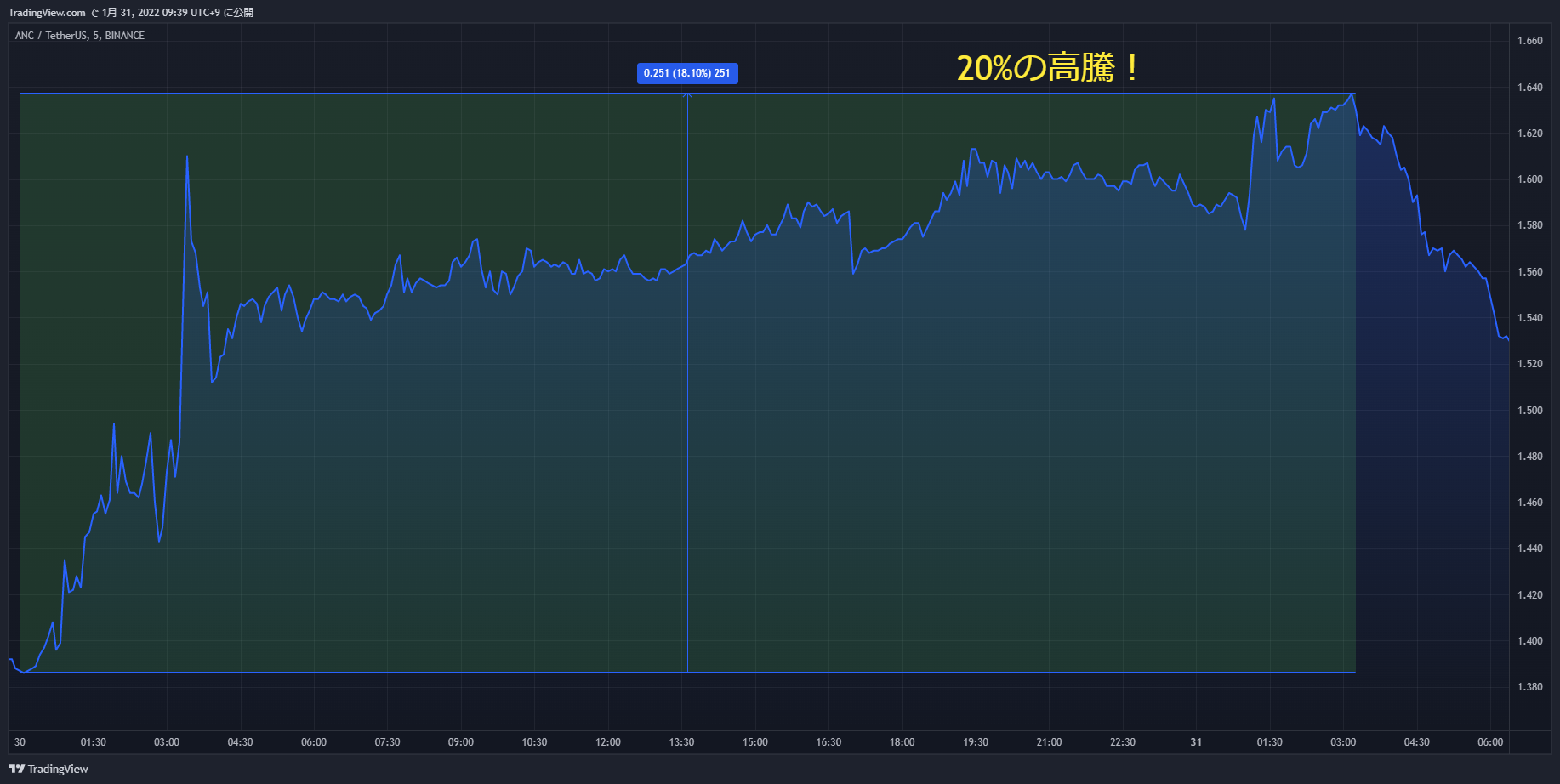Click the 1.480 price axis label
The height and width of the screenshot is (784, 1560).
[x=1530, y=457]
